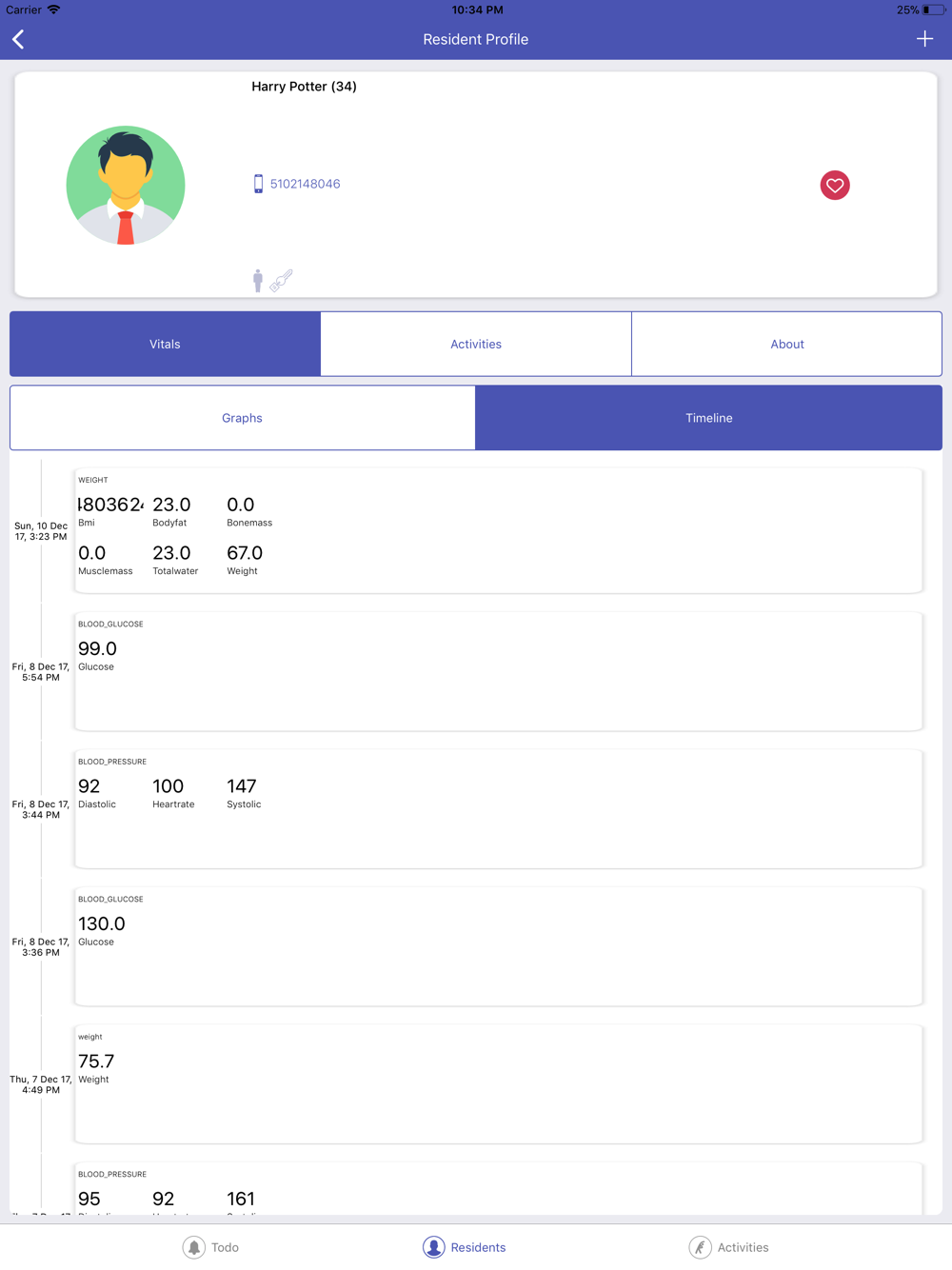Tap the person figure status icon
This screenshot has width=952, height=1270.
258,280
